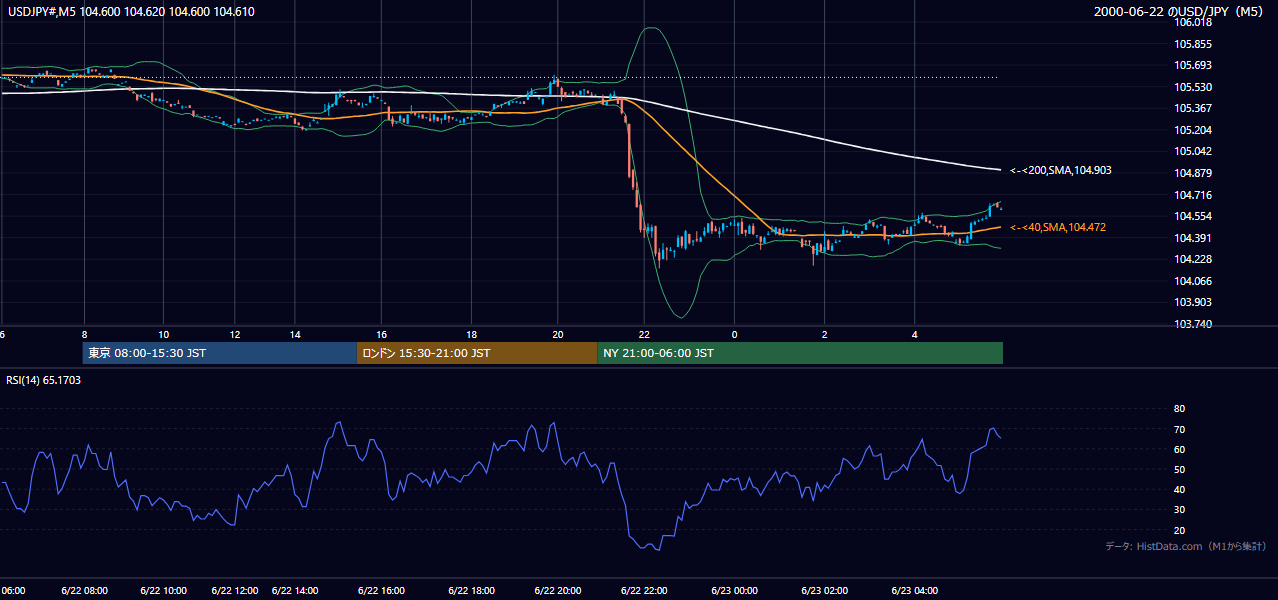This screenshot has height=600, width=1278.
Task: Click the 6/22 12:00 date axis label
Action: click(234, 590)
